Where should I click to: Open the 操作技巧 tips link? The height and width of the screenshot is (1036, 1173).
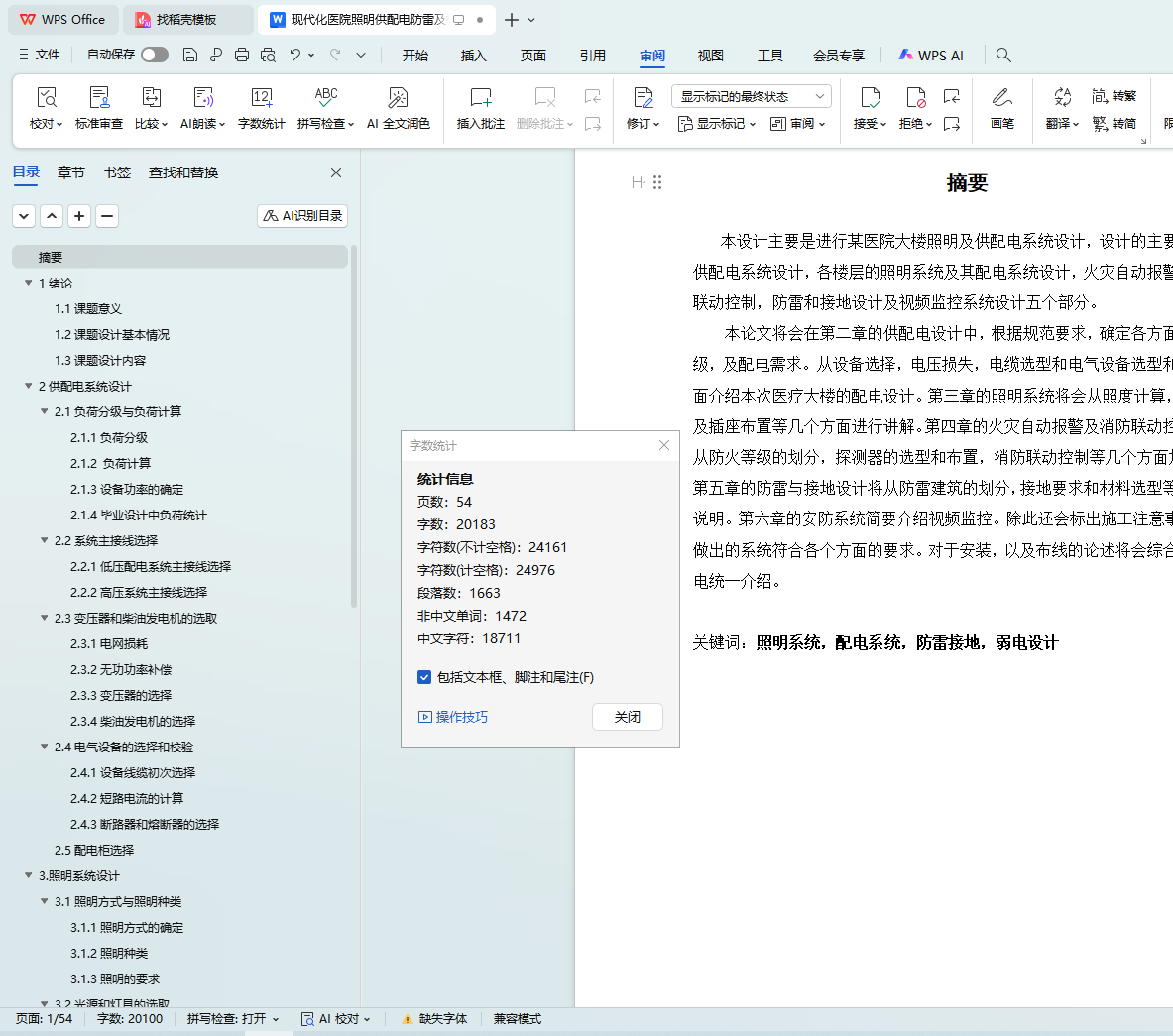(x=453, y=717)
